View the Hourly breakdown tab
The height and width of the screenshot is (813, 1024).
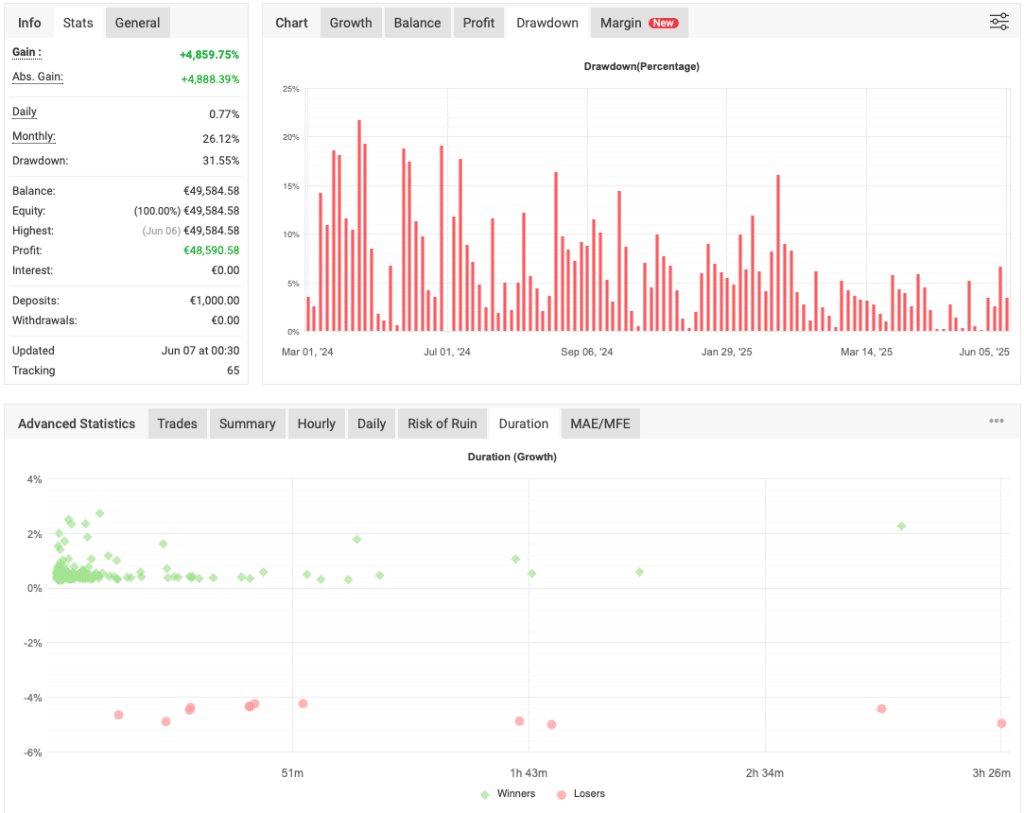316,423
